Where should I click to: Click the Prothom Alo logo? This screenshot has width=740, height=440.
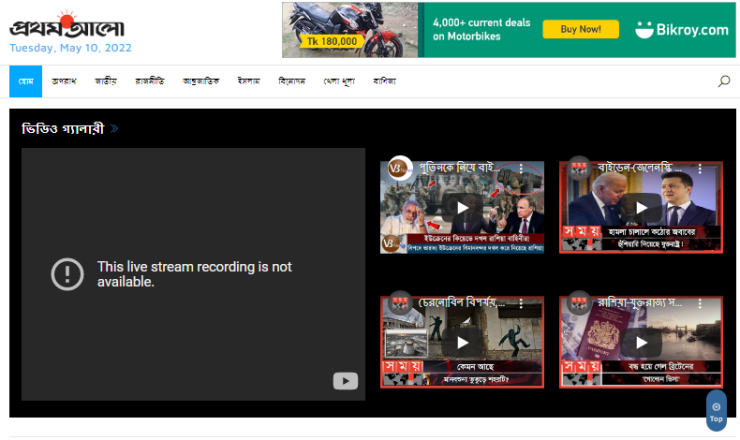click(x=70, y=24)
